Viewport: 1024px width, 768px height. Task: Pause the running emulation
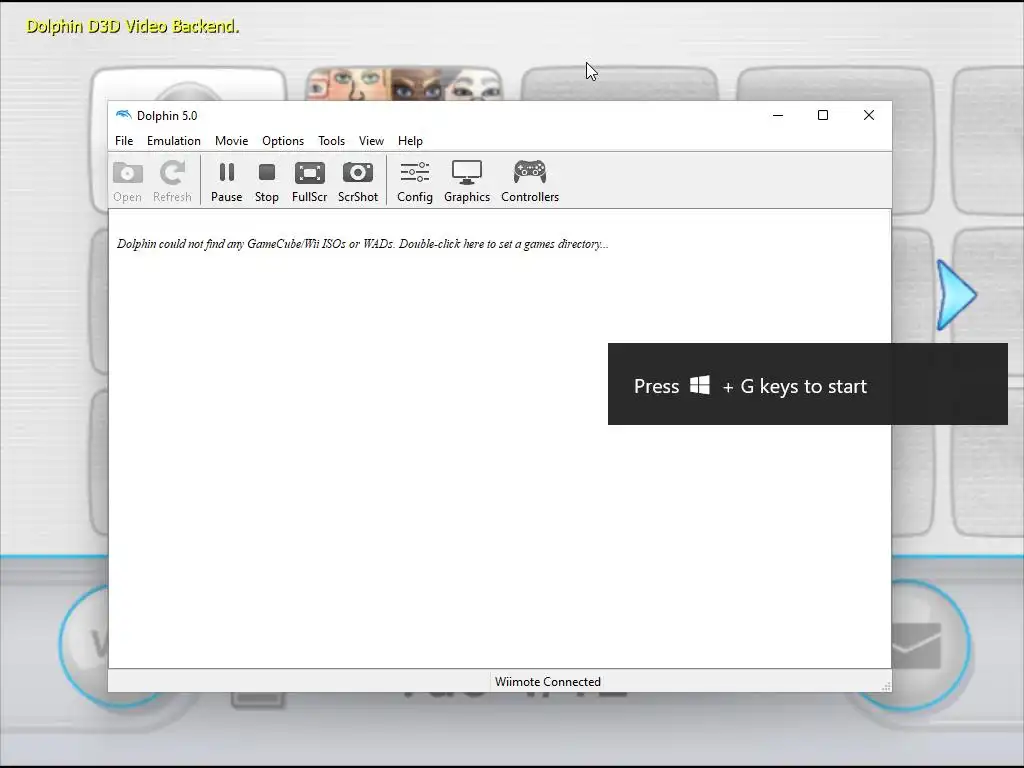click(226, 182)
